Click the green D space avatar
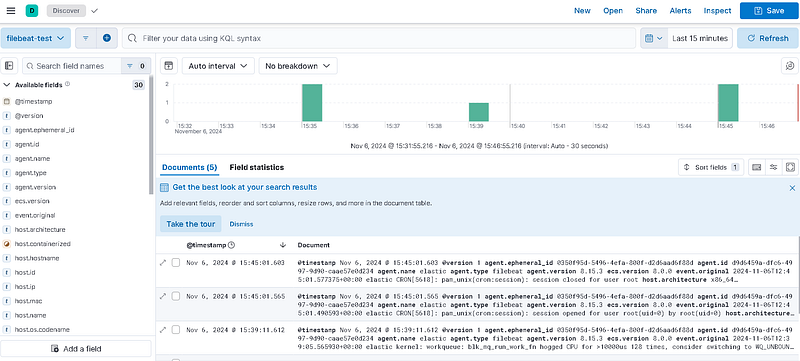This screenshot has width=800, height=361. pyautogui.click(x=32, y=11)
